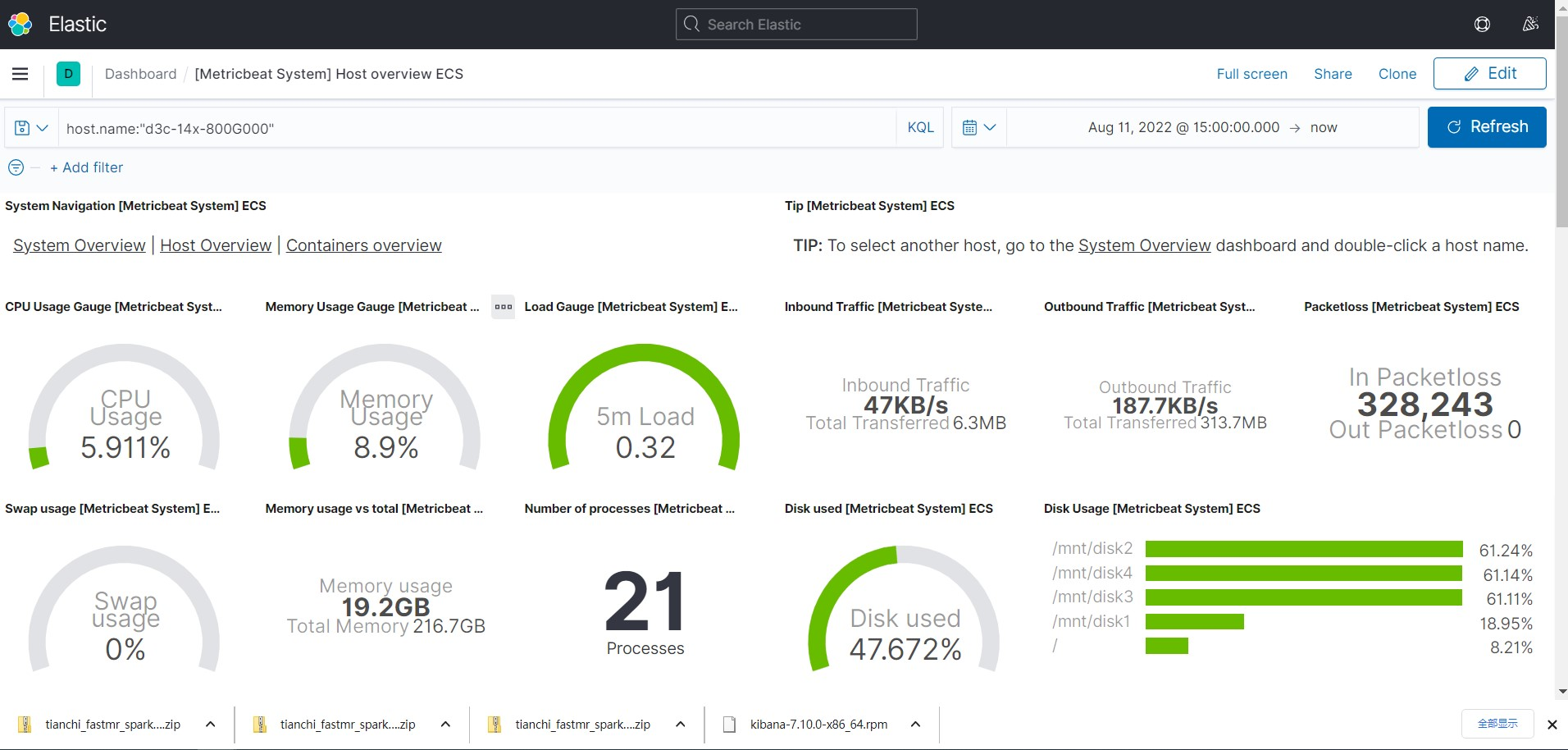Open the hamburger navigation menu
The width and height of the screenshot is (1568, 750).
click(x=21, y=74)
